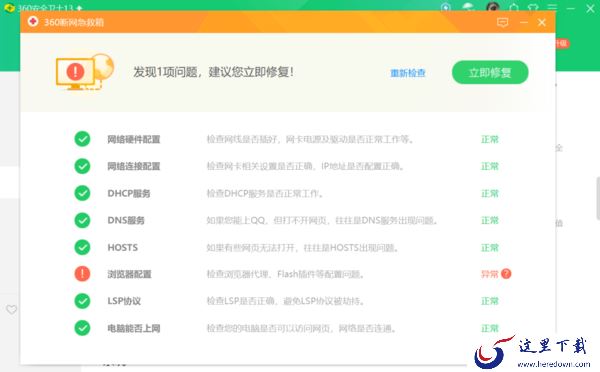
Task: Select the 网络硬件配置 item name
Action: point(134,139)
